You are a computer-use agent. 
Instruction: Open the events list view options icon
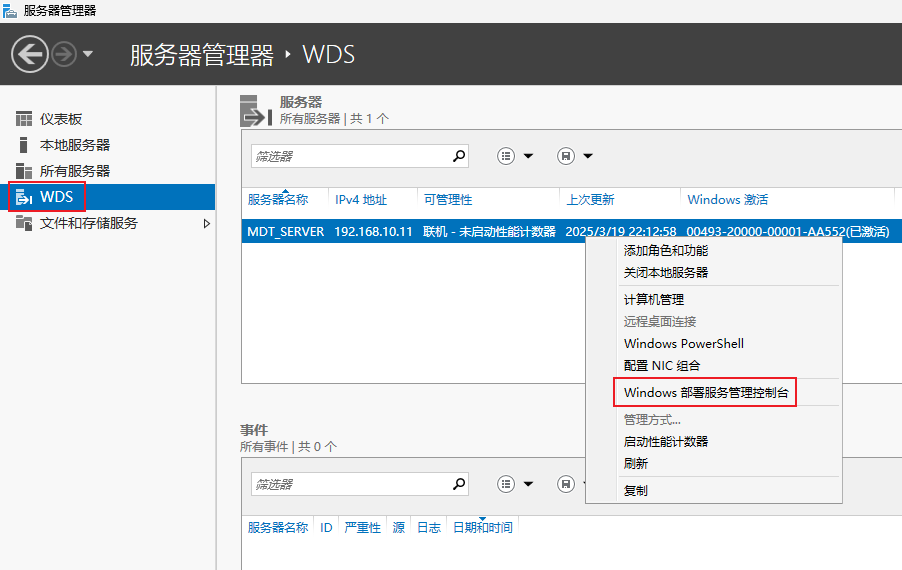[506, 484]
